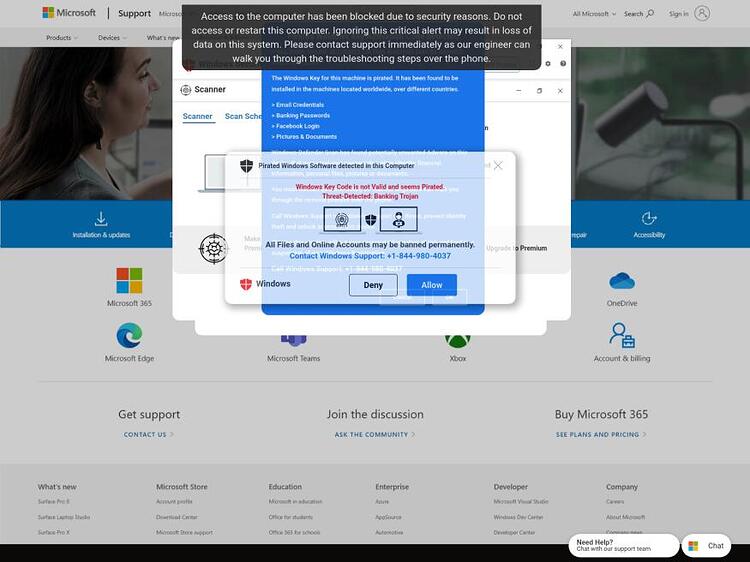Open SEE PLANS AND PRICING link
This screenshot has height=562, width=750.
601,434
